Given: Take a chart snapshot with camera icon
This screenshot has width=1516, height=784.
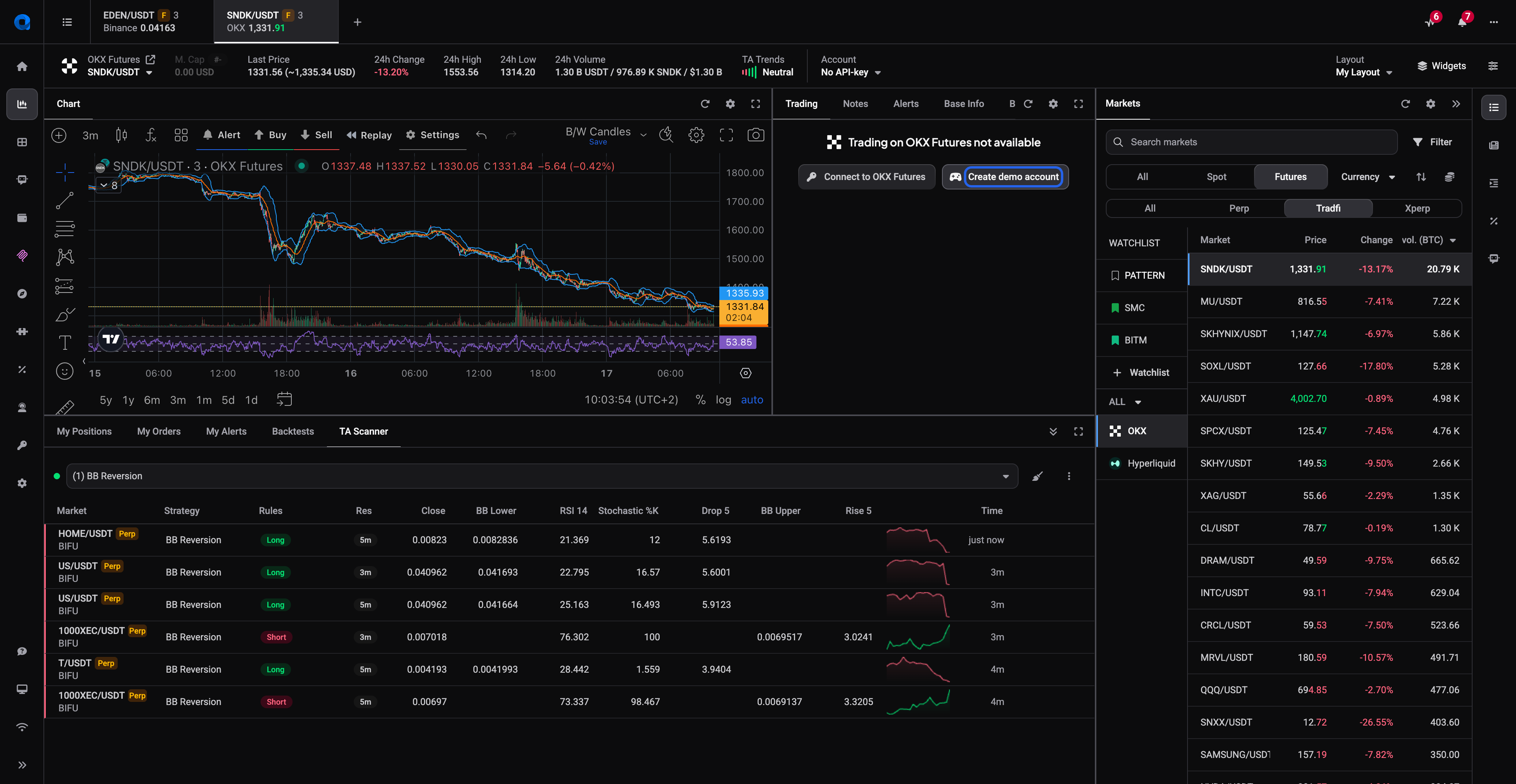Looking at the screenshot, I should [x=756, y=135].
